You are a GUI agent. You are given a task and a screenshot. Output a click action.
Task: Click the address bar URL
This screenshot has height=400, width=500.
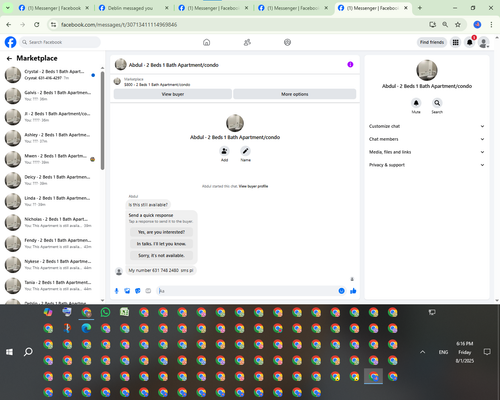119,25
